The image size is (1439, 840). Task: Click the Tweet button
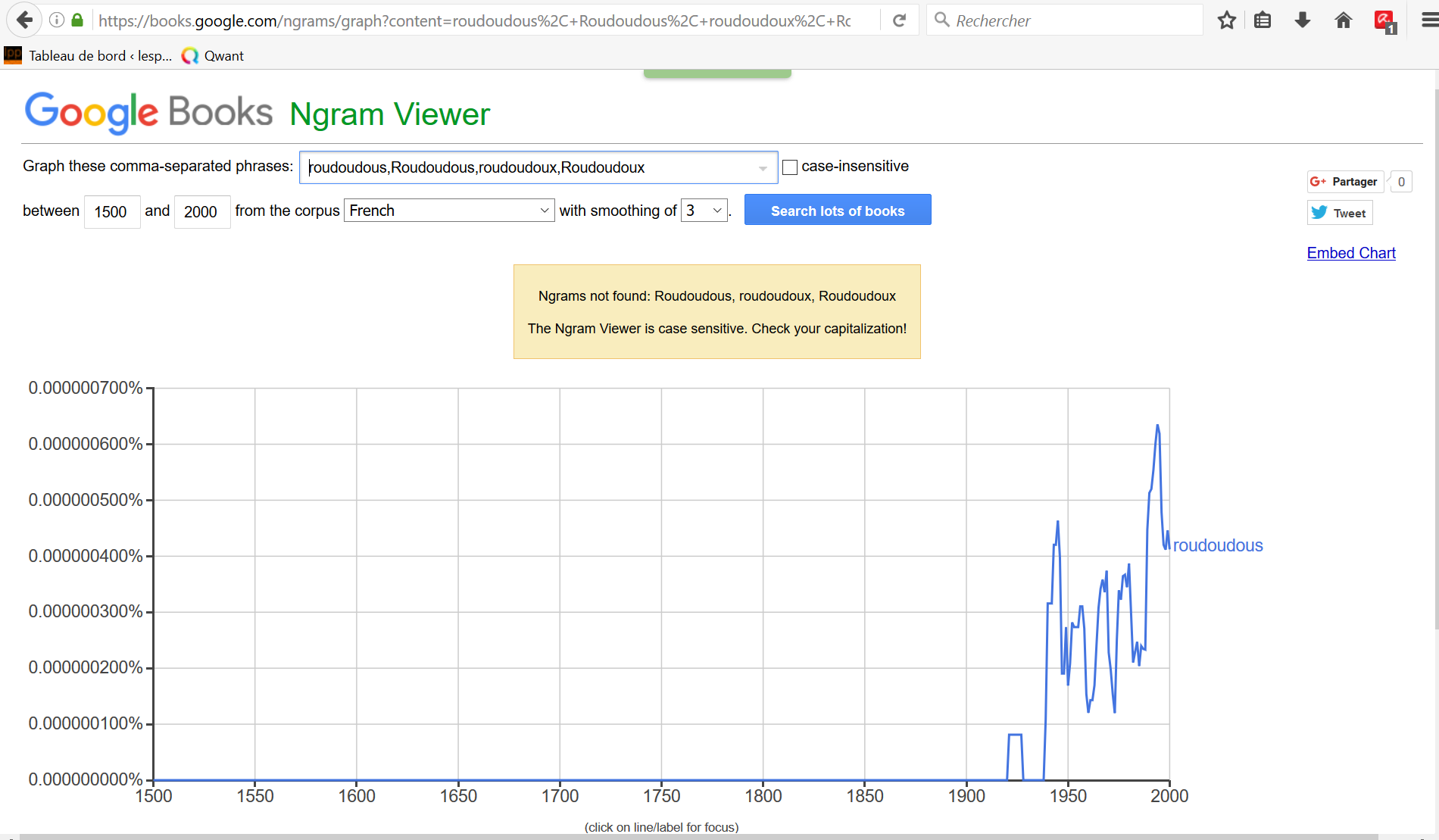pyautogui.click(x=1340, y=213)
